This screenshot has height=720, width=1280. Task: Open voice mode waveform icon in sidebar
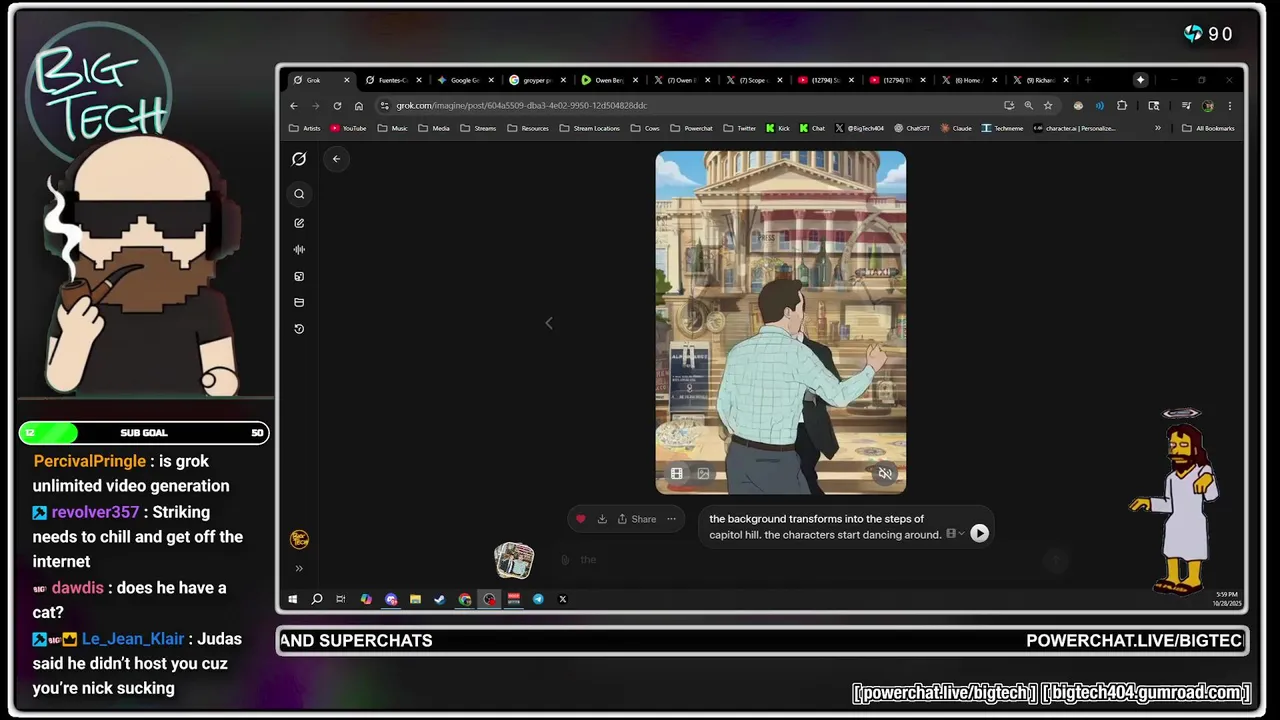click(x=299, y=250)
